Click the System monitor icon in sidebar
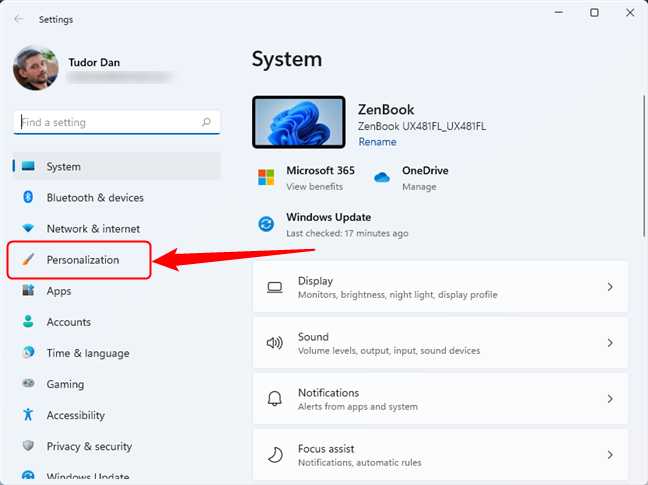The height and width of the screenshot is (485, 648). point(28,166)
